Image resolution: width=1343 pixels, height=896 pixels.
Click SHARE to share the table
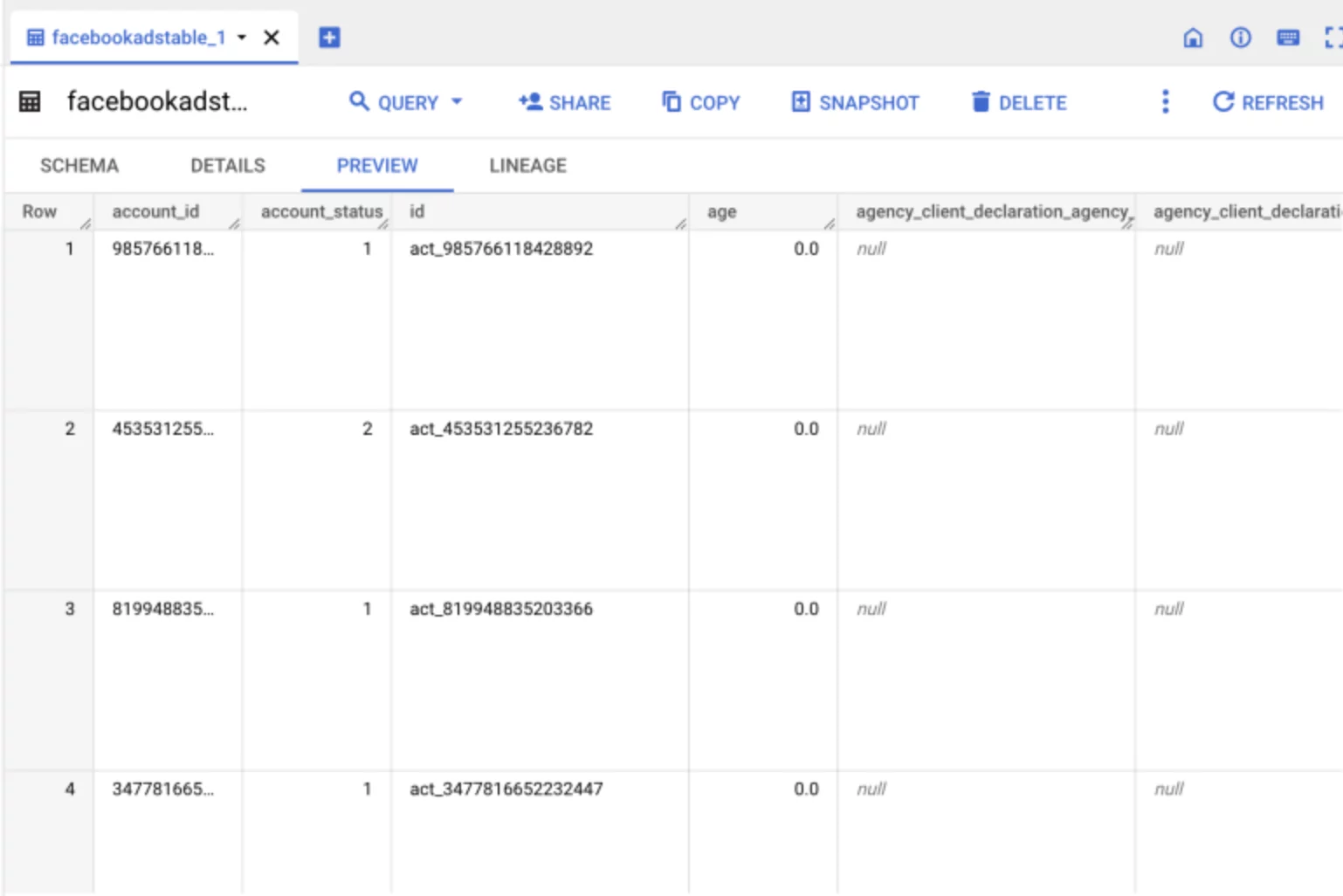564,102
